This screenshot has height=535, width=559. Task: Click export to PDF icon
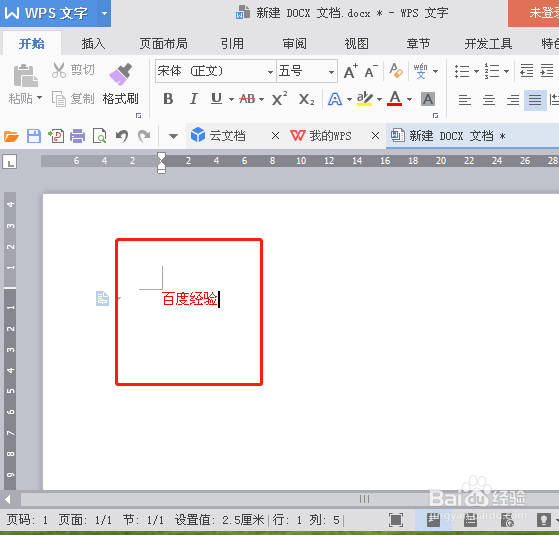click(56, 136)
